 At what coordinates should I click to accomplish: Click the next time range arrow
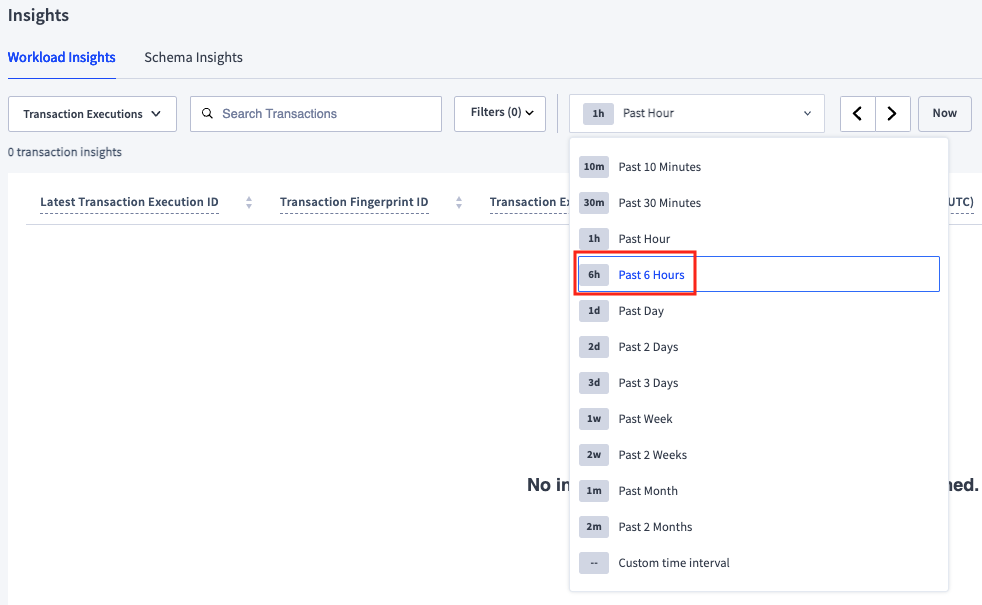tap(893, 114)
